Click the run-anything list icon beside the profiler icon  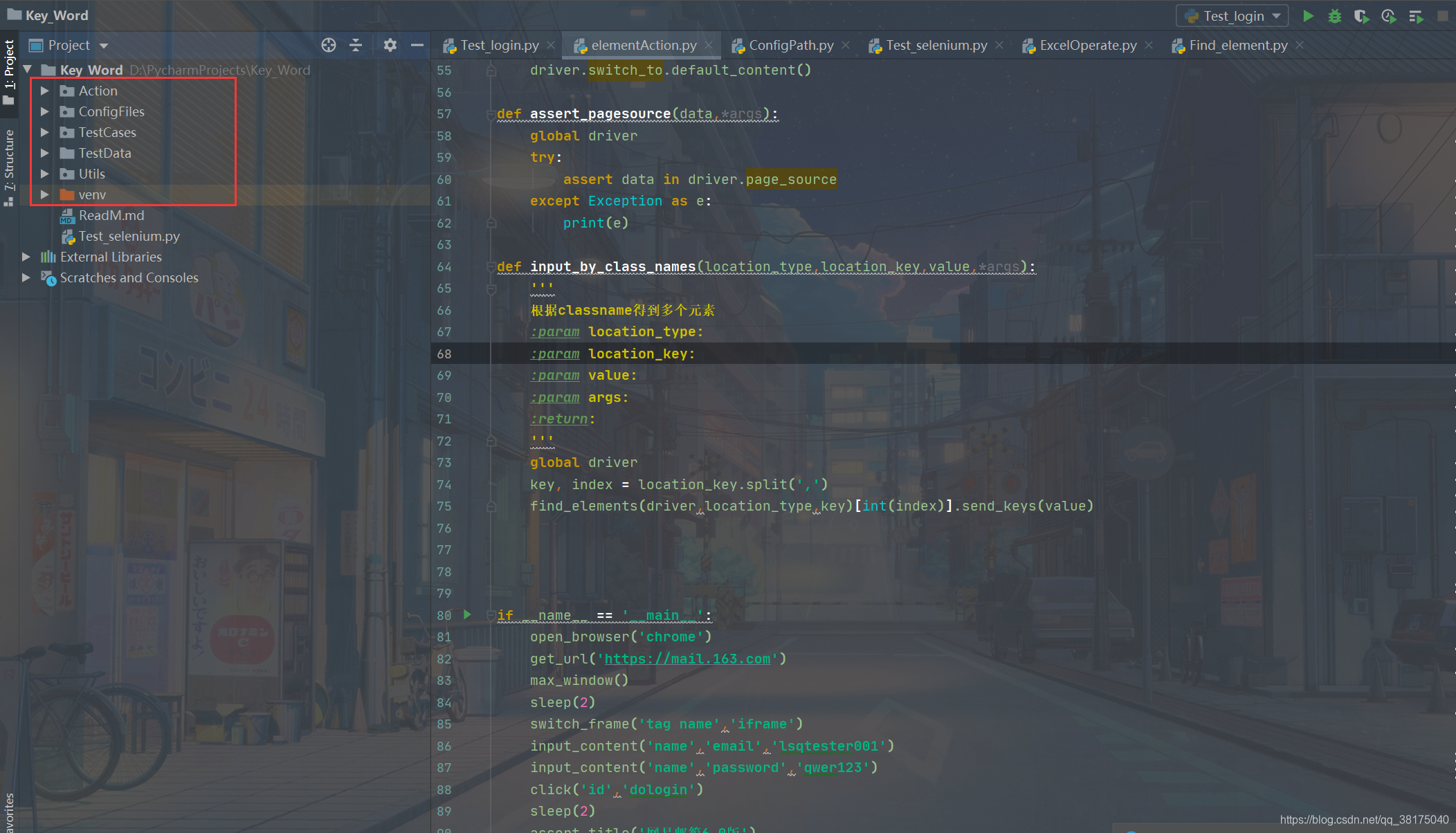(1416, 16)
